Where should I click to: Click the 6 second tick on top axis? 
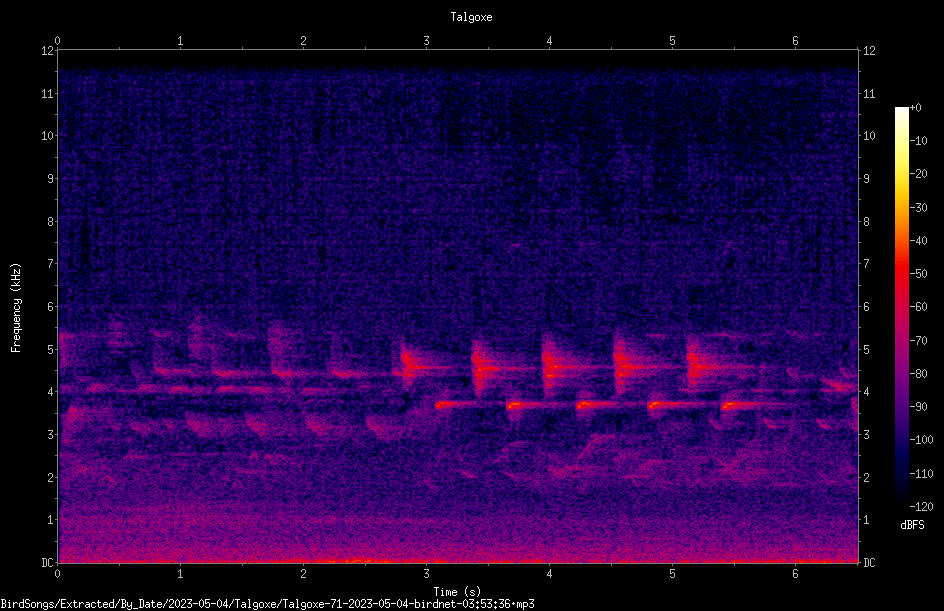click(795, 41)
